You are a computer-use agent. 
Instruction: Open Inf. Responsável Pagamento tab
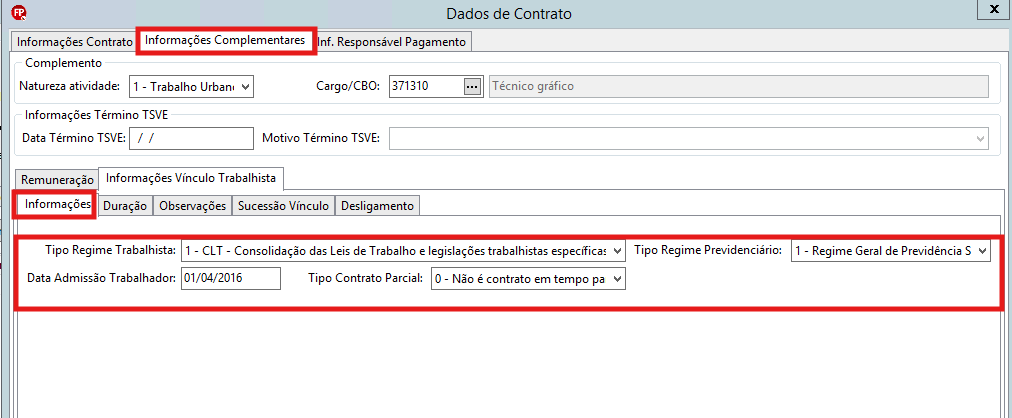click(391, 43)
